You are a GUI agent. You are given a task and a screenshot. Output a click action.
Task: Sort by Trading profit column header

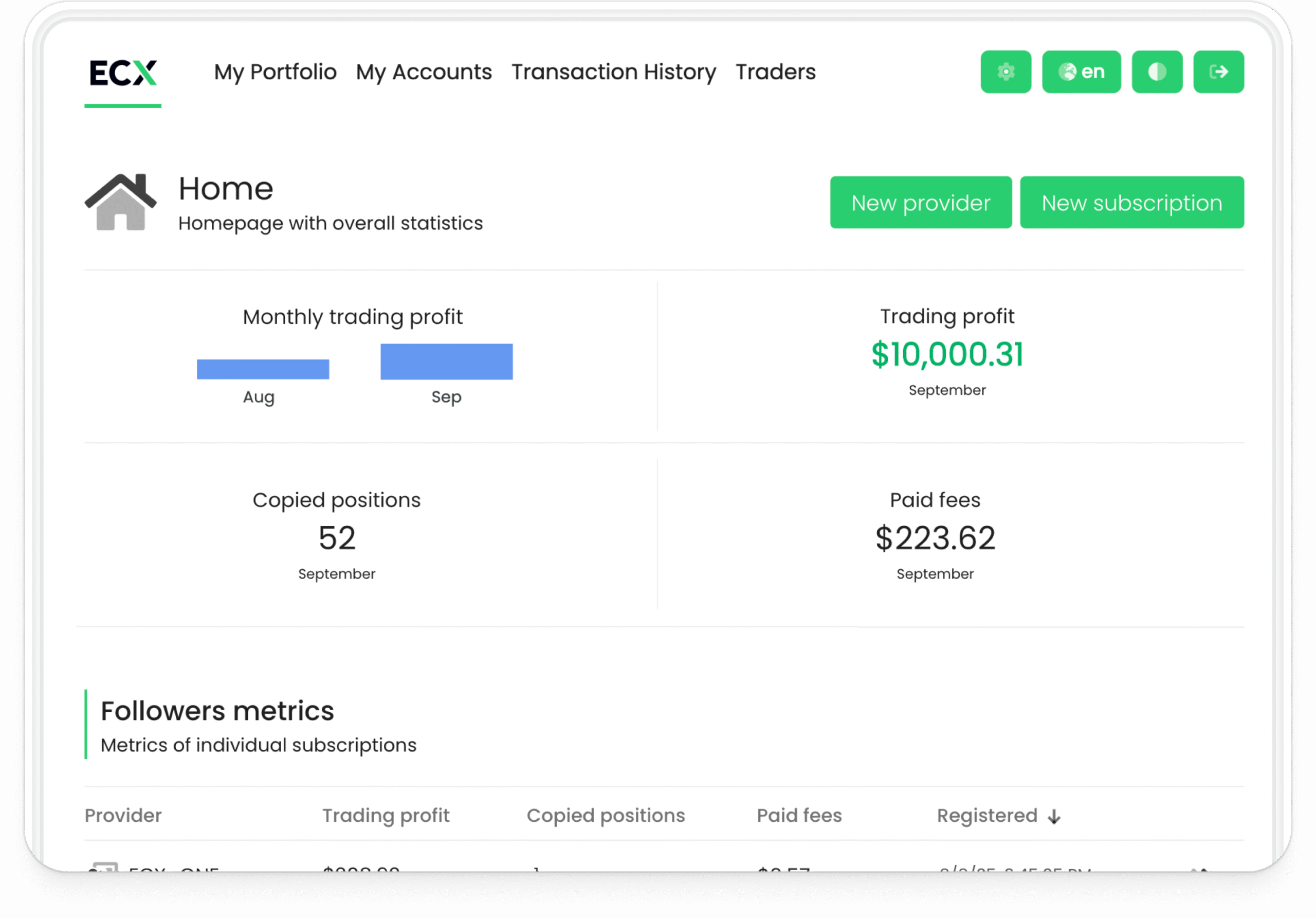click(386, 815)
